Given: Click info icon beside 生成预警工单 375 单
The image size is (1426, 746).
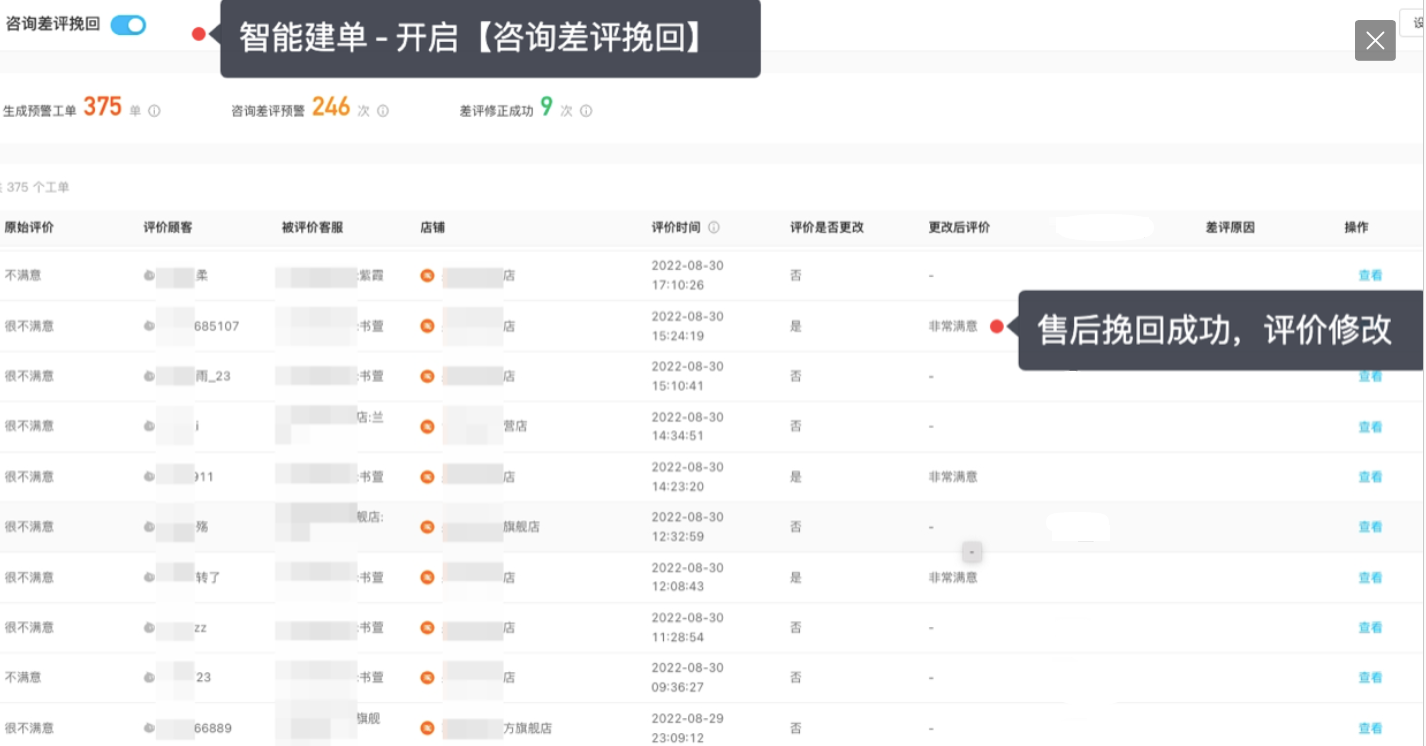Looking at the screenshot, I should 154,111.
